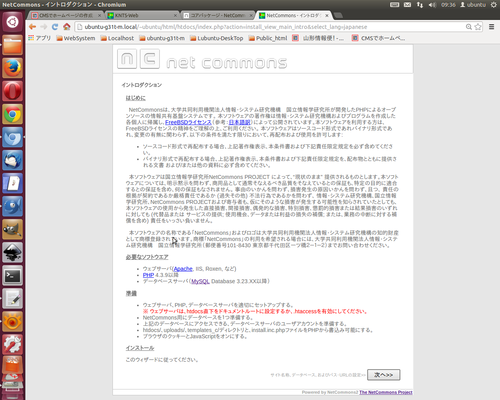
Task: Expand Localhost bookmark folder
Action: 117,38
